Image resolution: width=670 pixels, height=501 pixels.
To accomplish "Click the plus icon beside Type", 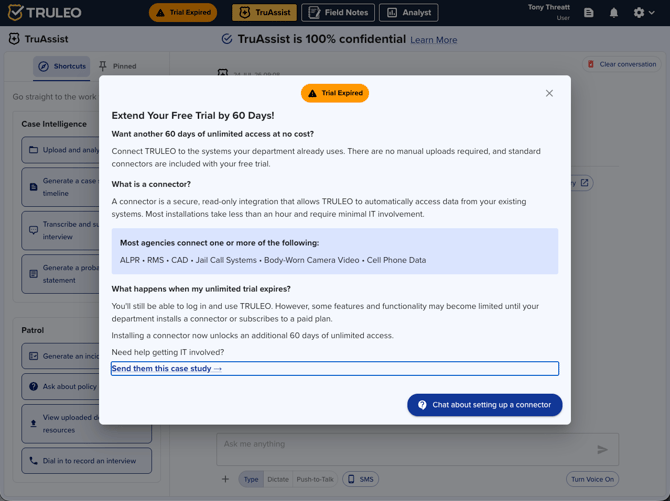I will [225, 479].
